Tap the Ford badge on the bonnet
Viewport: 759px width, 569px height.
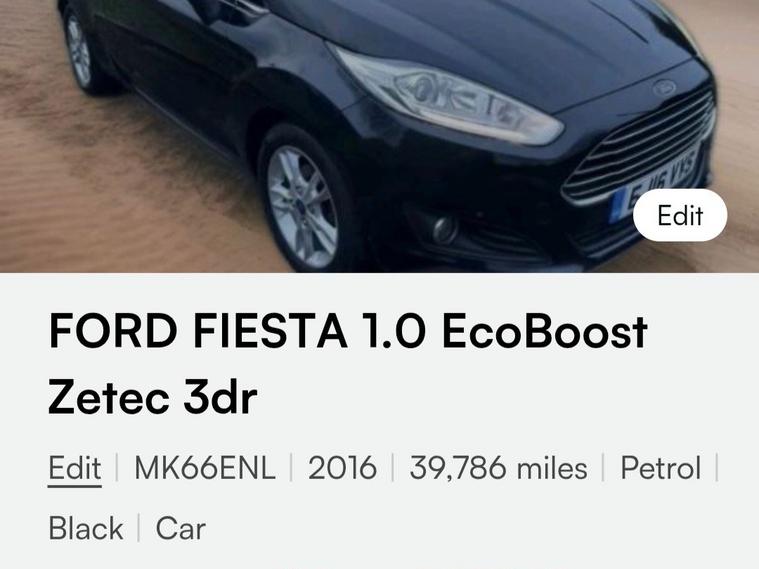click(664, 88)
